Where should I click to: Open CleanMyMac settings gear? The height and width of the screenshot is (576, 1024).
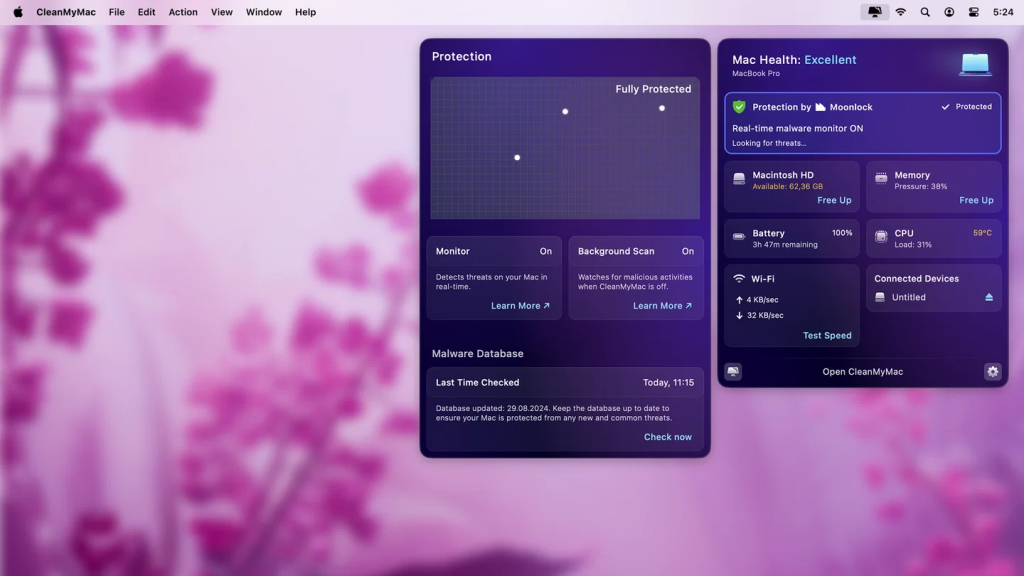click(993, 372)
